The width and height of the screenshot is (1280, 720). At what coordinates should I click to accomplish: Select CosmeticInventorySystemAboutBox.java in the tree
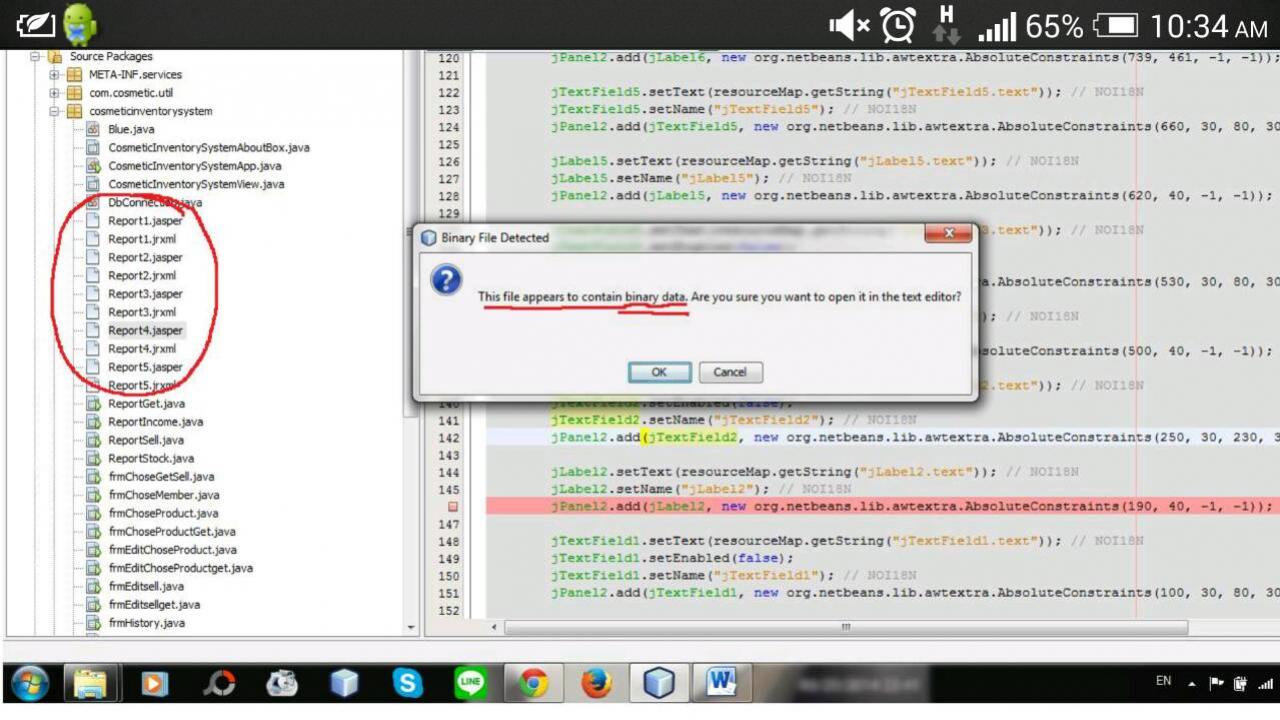coord(208,148)
